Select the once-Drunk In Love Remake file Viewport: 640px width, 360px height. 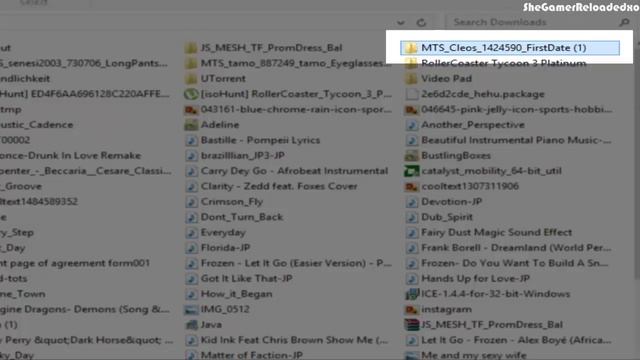tap(71, 156)
